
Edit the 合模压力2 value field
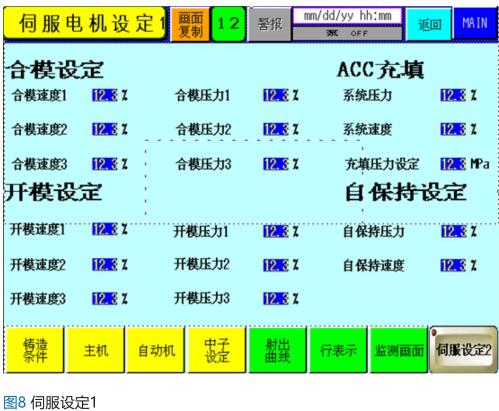point(276,129)
